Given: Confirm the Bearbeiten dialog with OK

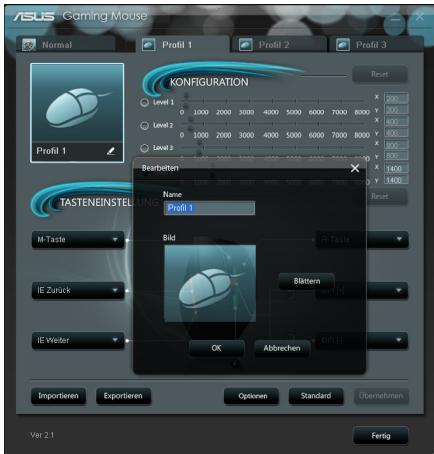Looking at the screenshot, I should pos(216,348).
